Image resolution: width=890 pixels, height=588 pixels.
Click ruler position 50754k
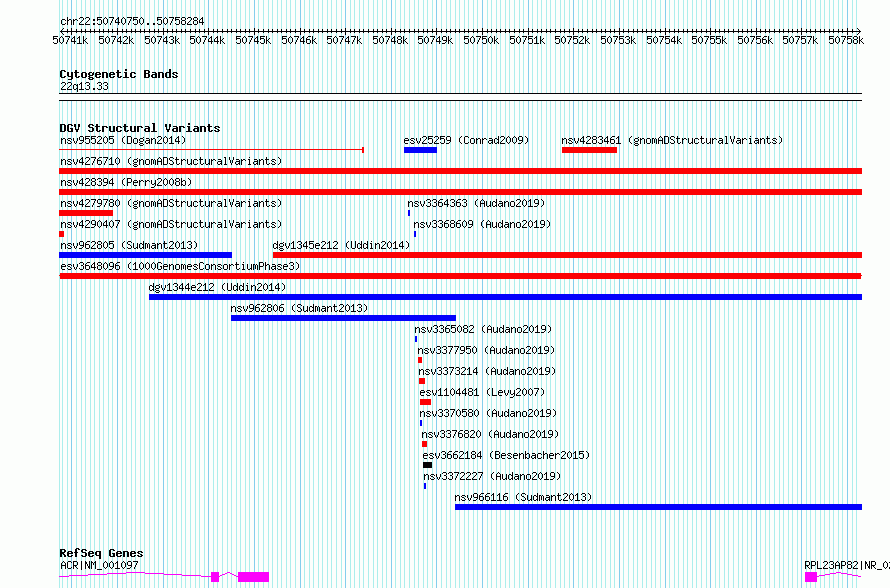(664, 40)
